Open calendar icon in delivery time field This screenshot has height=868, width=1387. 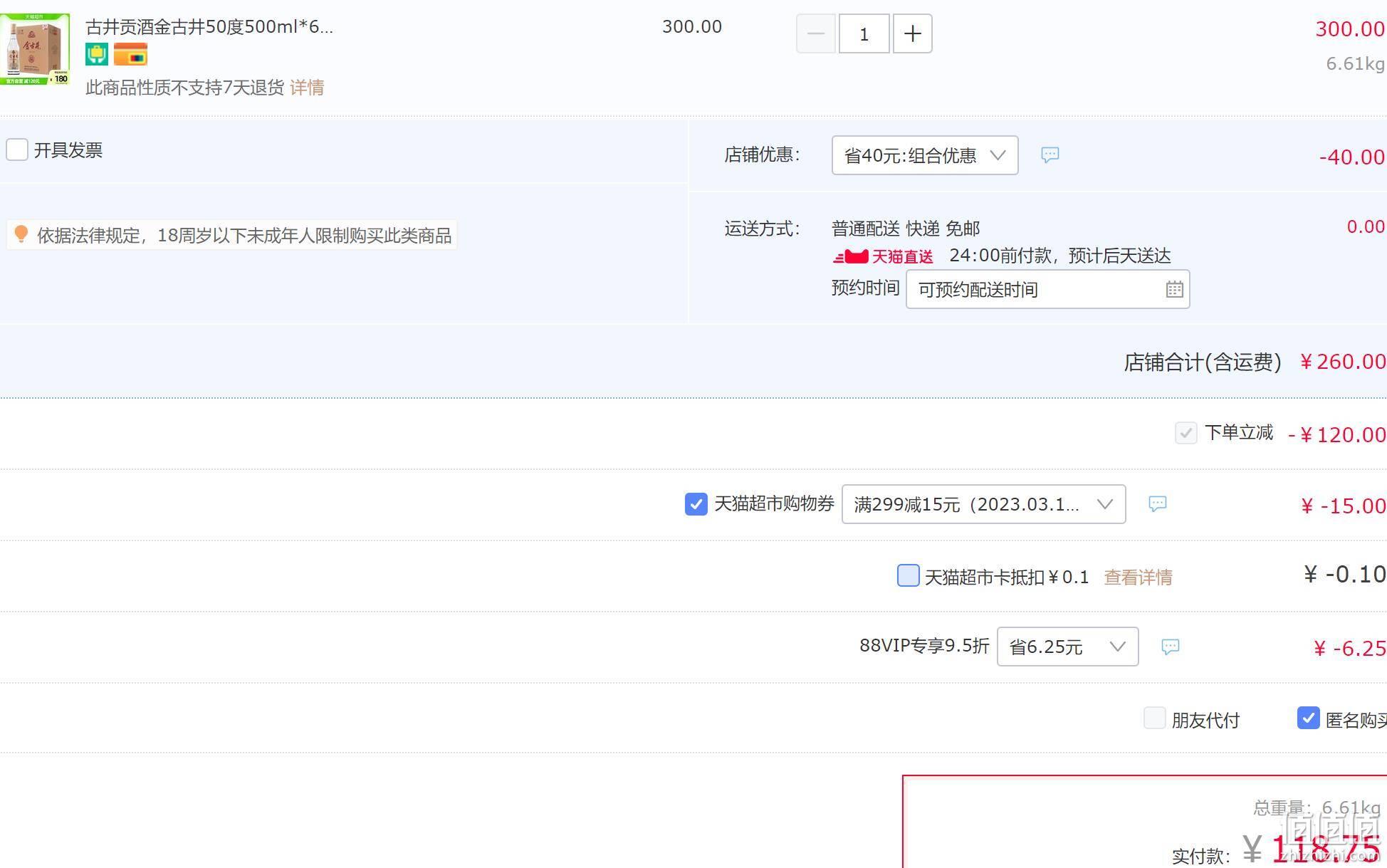pyautogui.click(x=1174, y=289)
